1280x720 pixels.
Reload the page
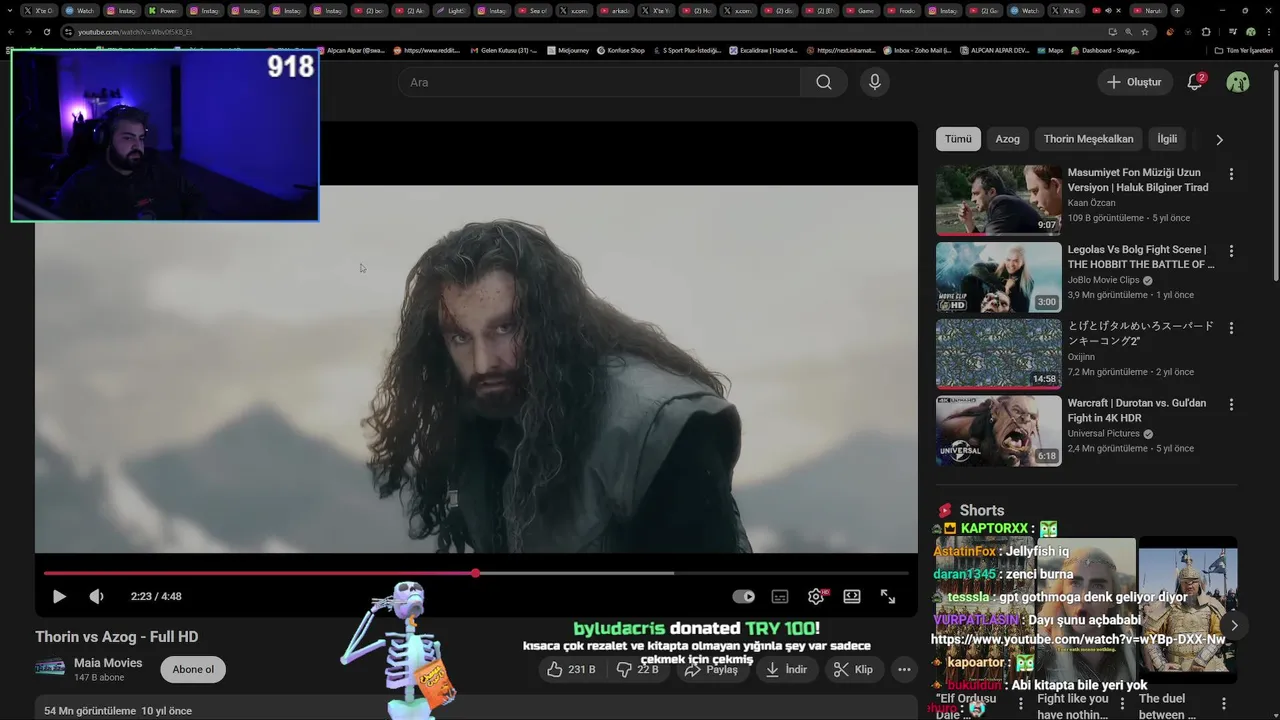47,32
